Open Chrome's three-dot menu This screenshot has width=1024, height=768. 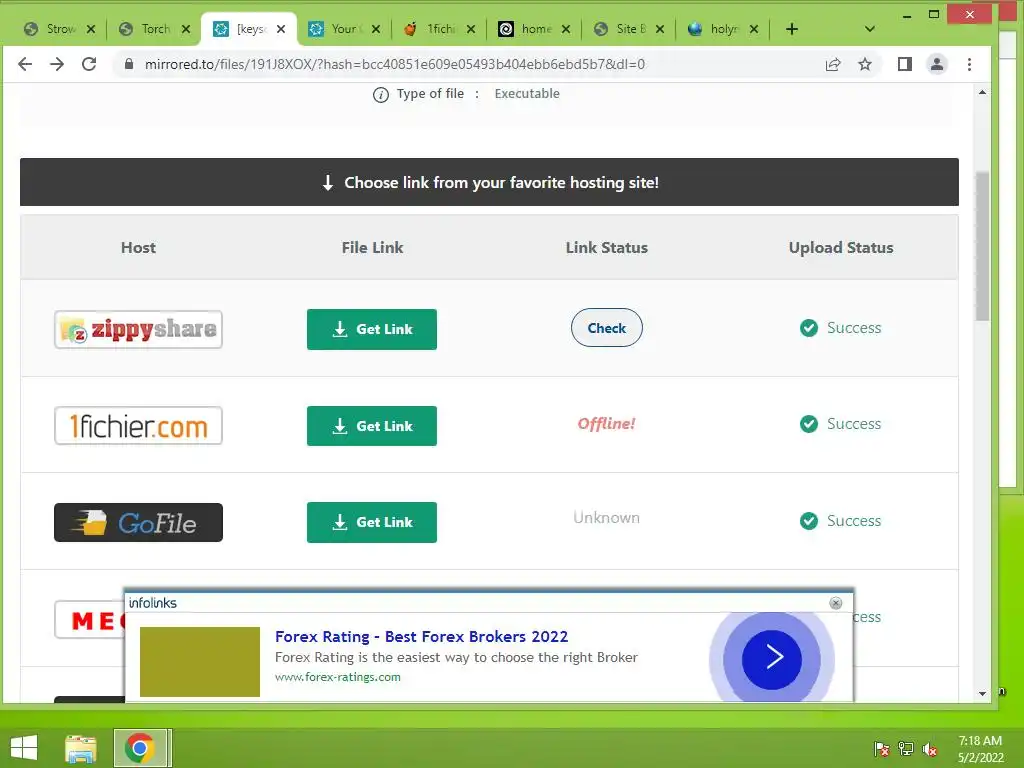click(969, 64)
